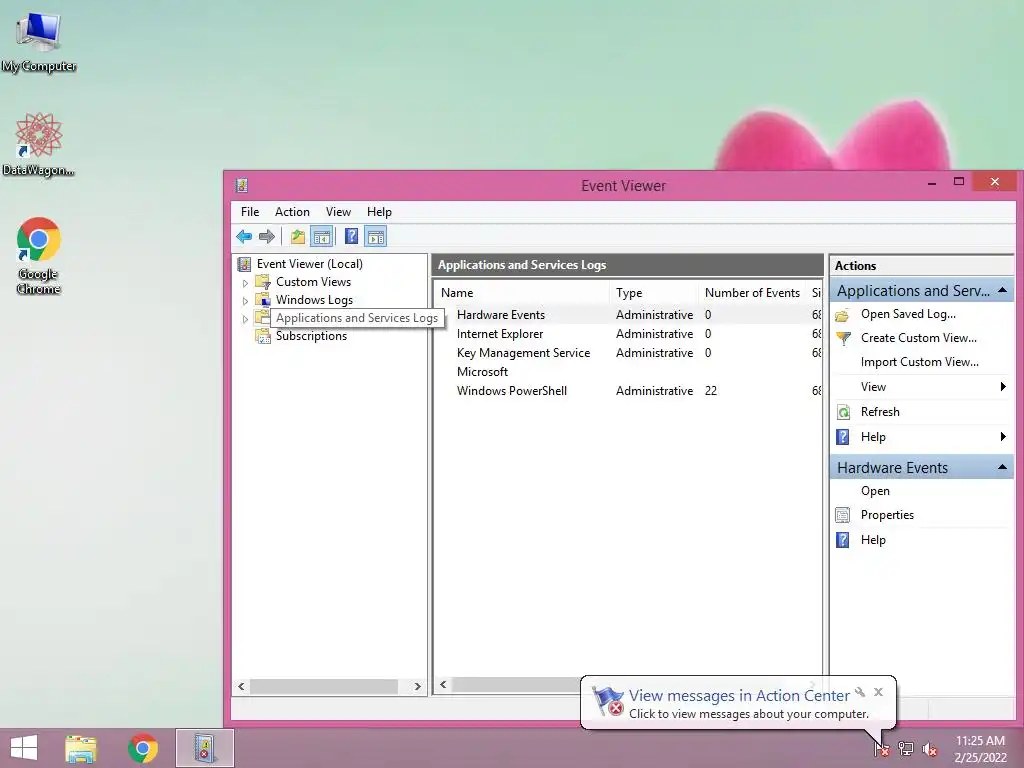The height and width of the screenshot is (768, 1024).
Task: Toggle the Show/Hide Action Pane toolbar icon
Action: click(x=376, y=236)
